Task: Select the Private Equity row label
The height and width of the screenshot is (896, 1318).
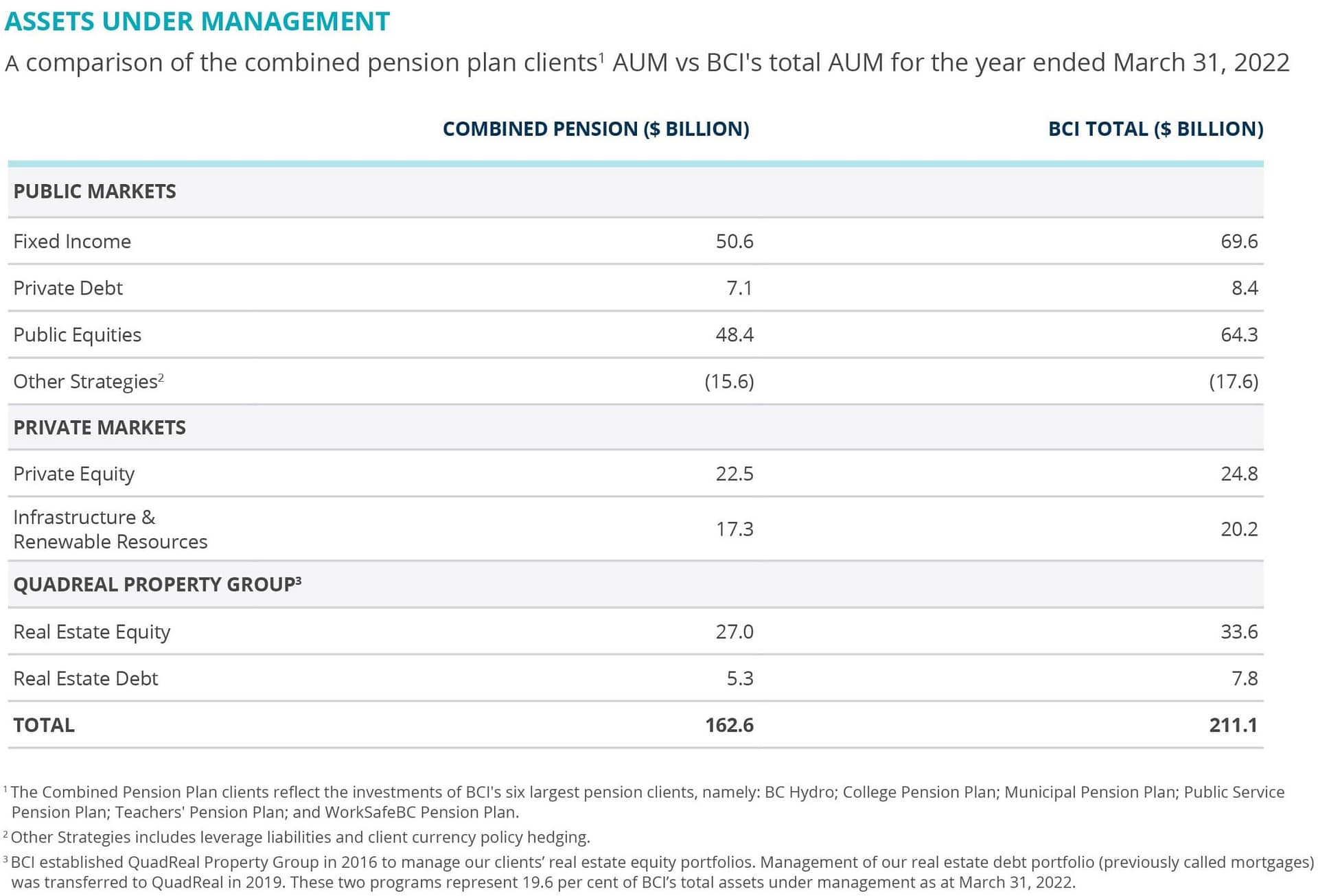Action: [x=74, y=474]
